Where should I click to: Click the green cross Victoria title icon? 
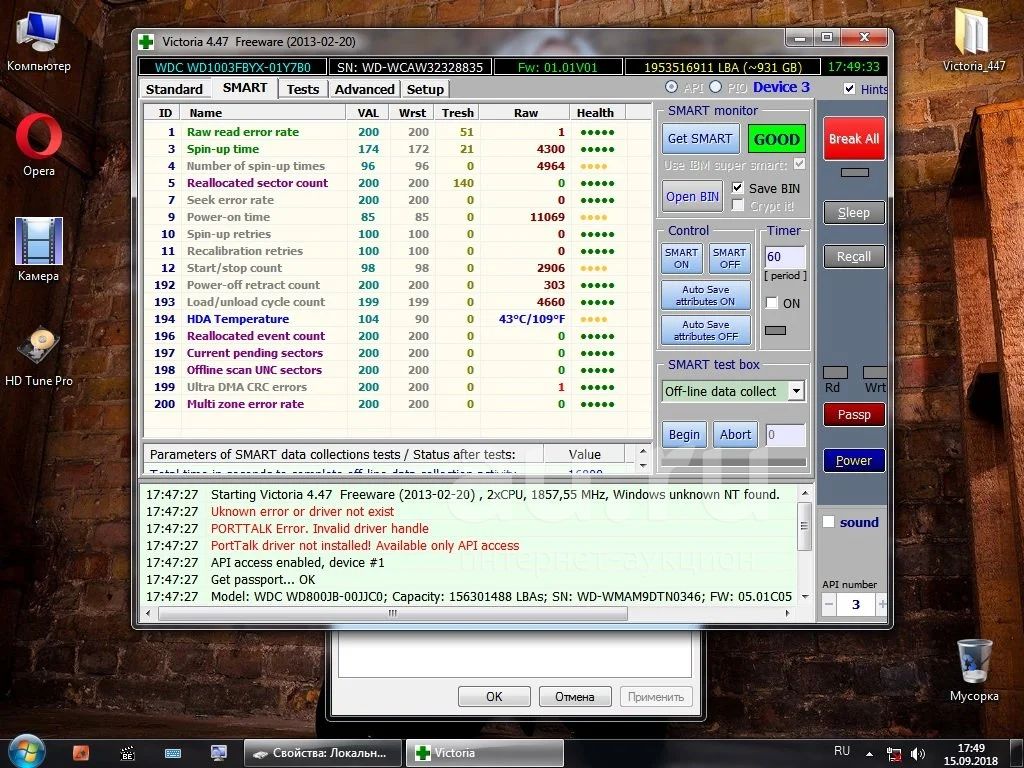pos(146,42)
